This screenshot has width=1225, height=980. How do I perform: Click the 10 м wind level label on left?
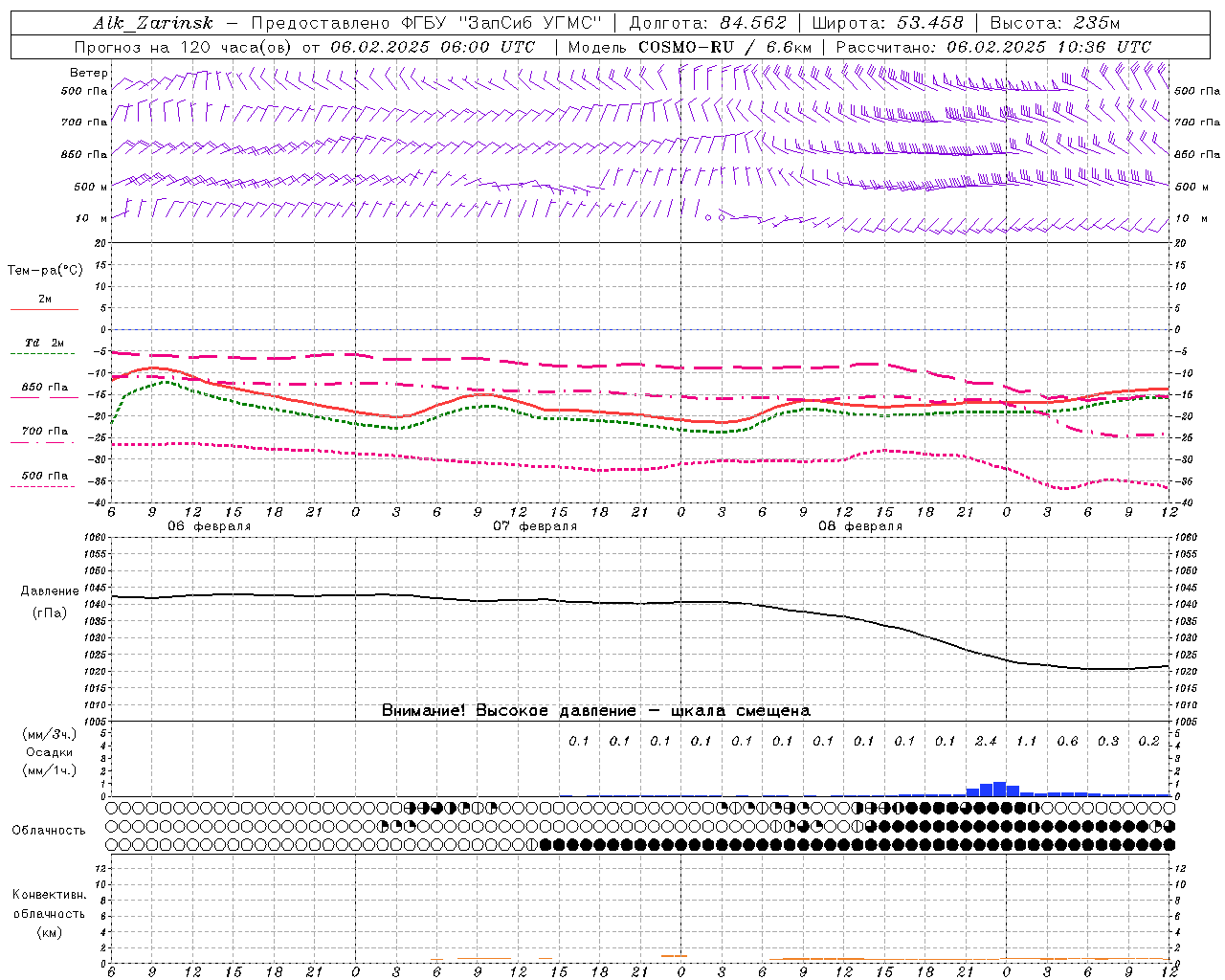point(91,218)
